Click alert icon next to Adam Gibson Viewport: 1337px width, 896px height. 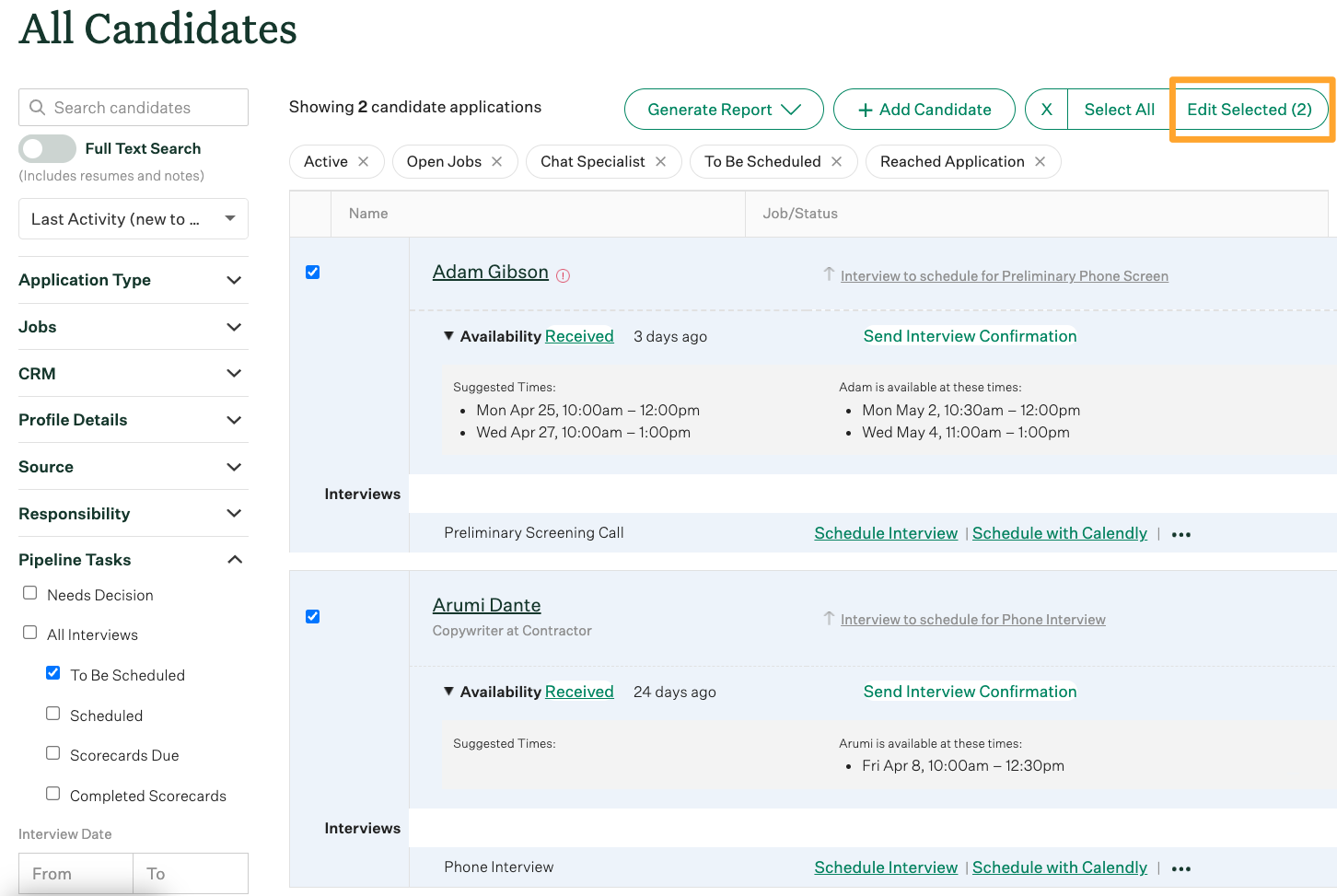(x=564, y=275)
